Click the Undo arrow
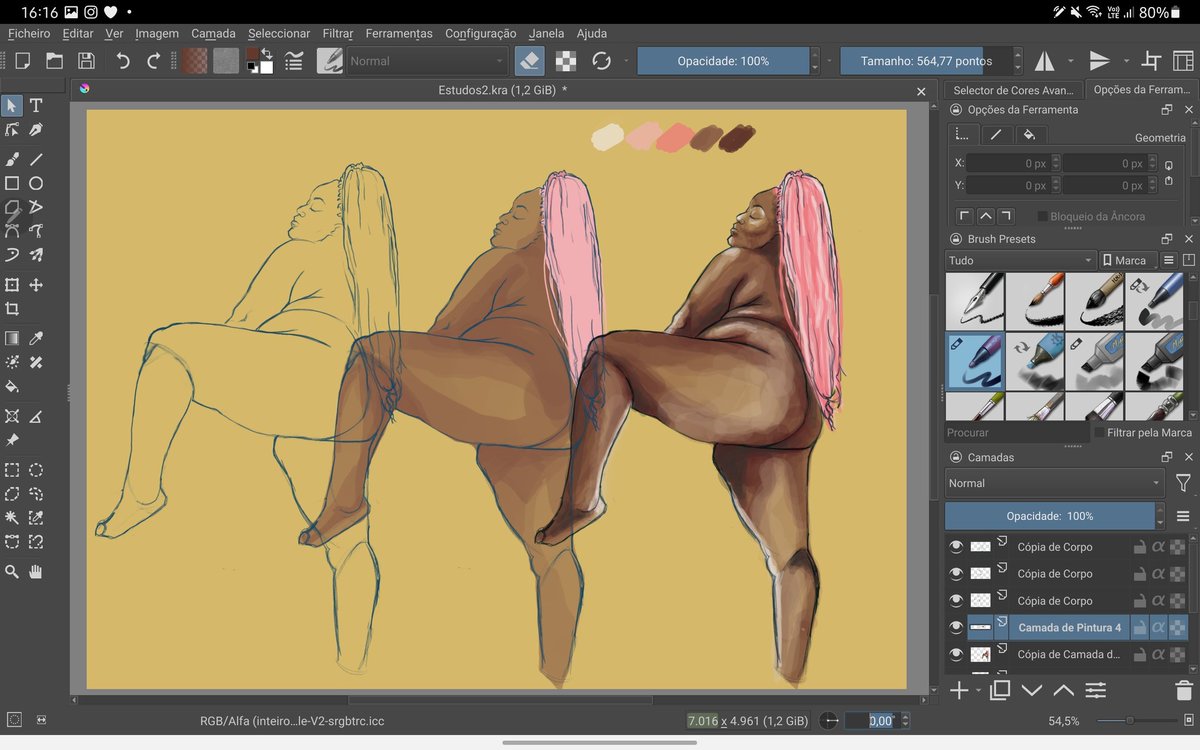The width and height of the screenshot is (1200, 750). coord(123,61)
